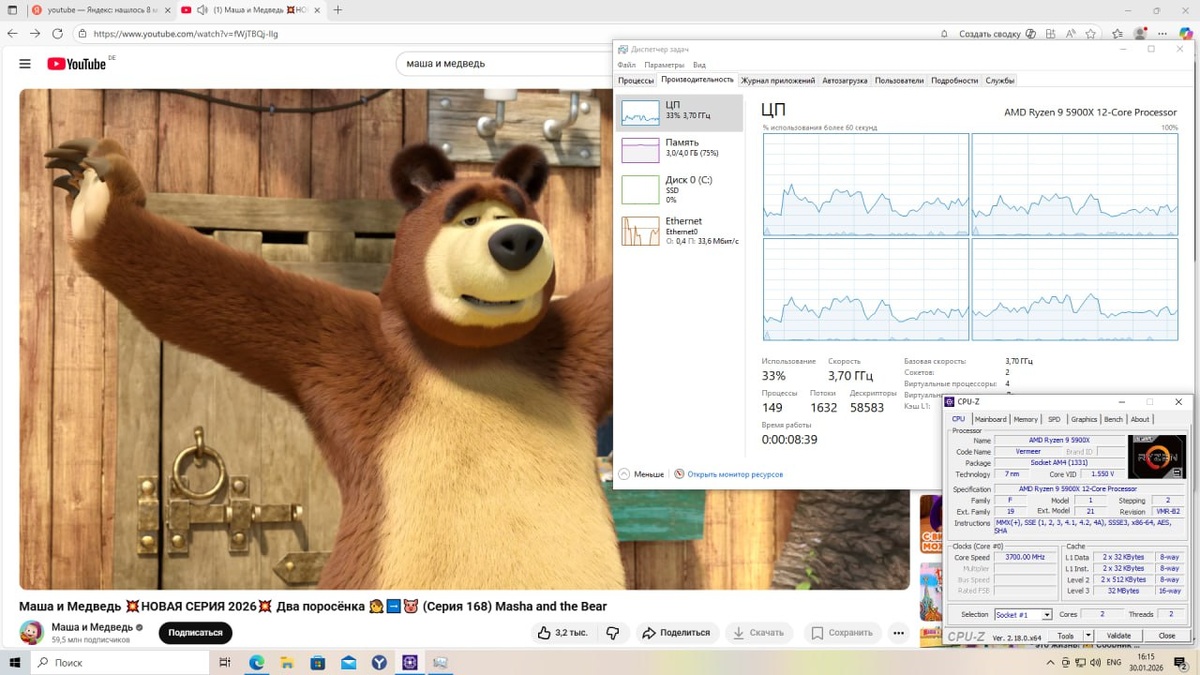1200x675 pixels.
Task: Select Task Manager taskbar icon
Action: point(440,662)
